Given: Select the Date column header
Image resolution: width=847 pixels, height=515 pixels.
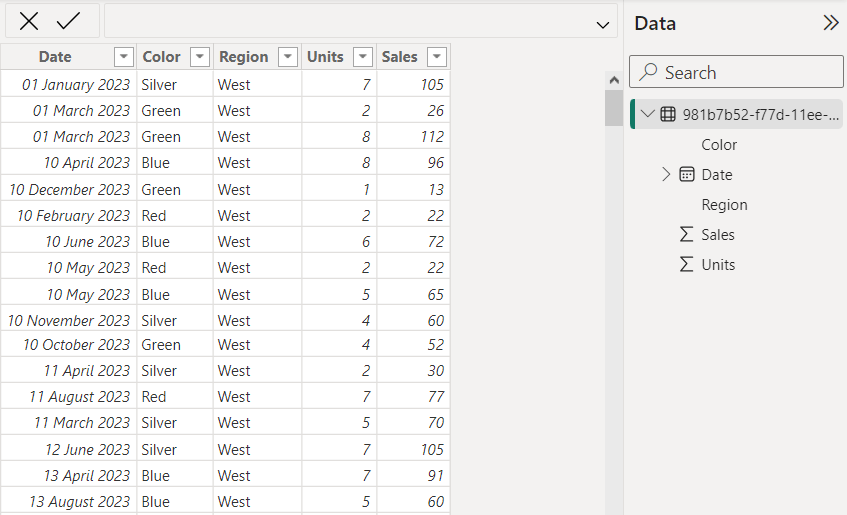Looking at the screenshot, I should coord(55,57).
